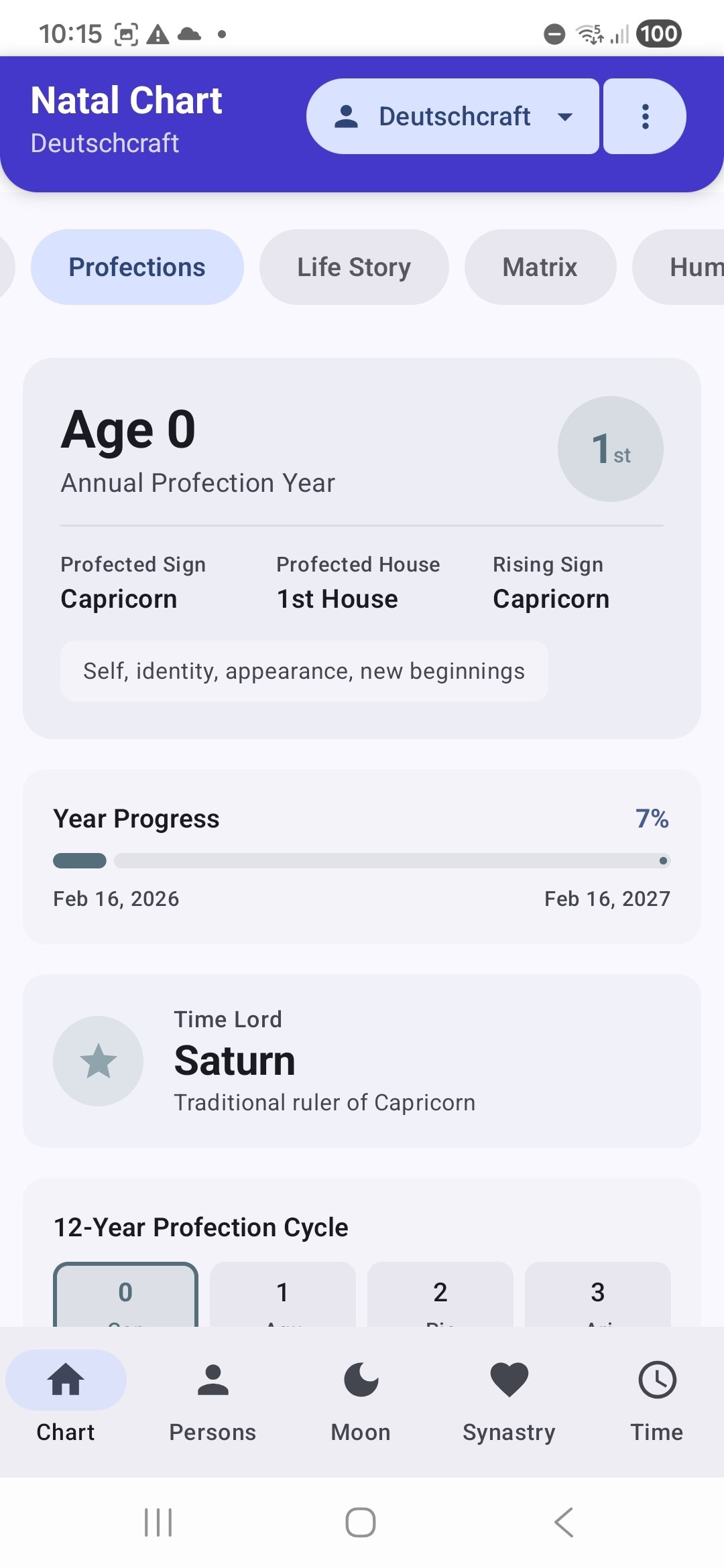Switch to the Life Story tab
The width and height of the screenshot is (724, 1568).
354,267
